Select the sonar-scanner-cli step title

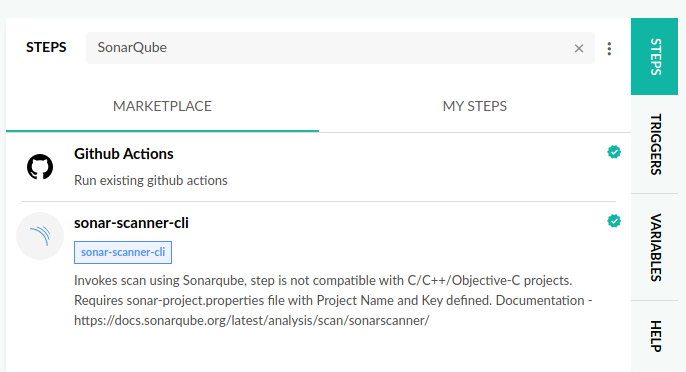coord(131,223)
